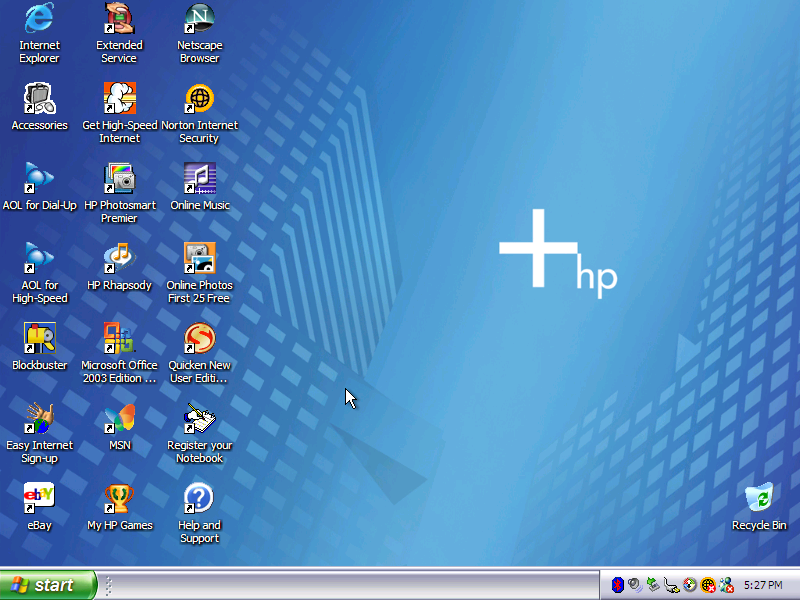Launch My HP Games
800x600 pixels.
(119, 497)
